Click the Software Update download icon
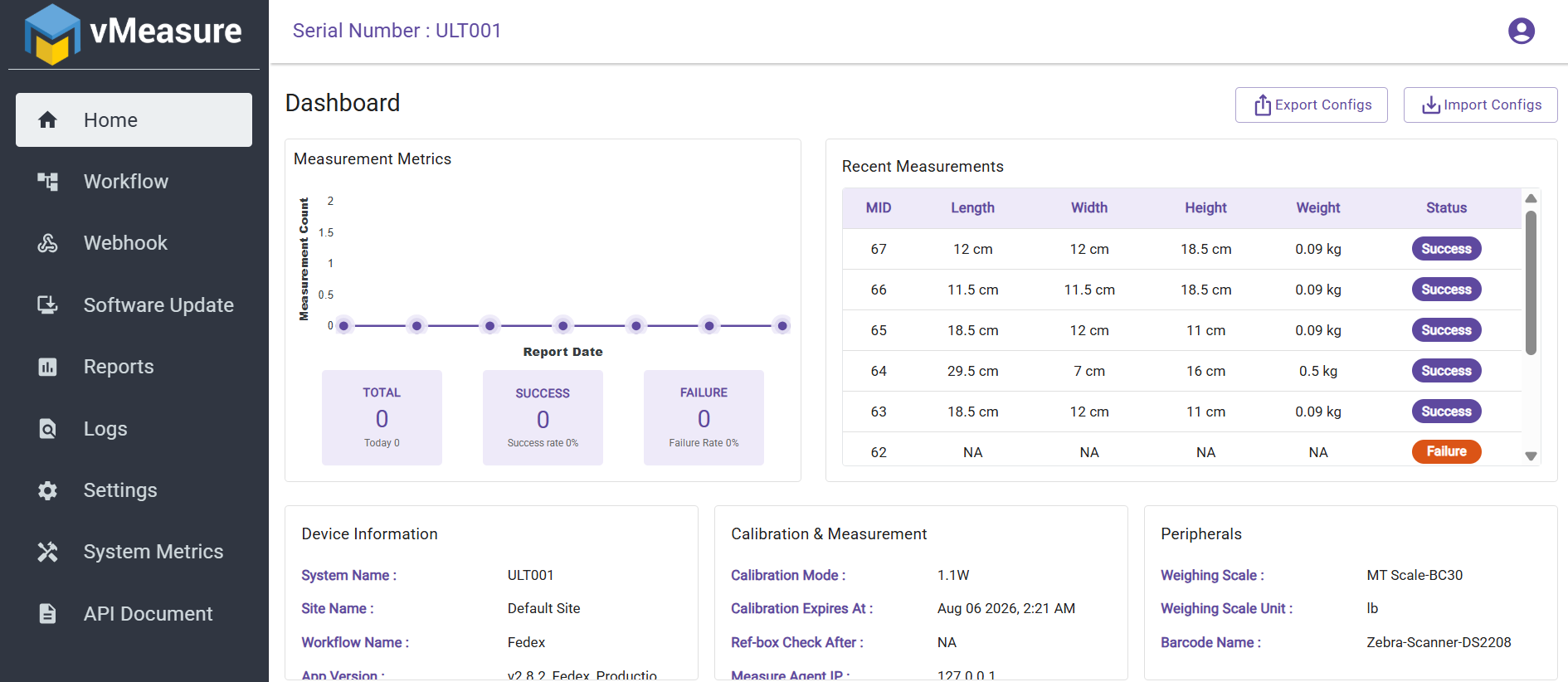This screenshot has height=682, width=1568. tap(48, 305)
